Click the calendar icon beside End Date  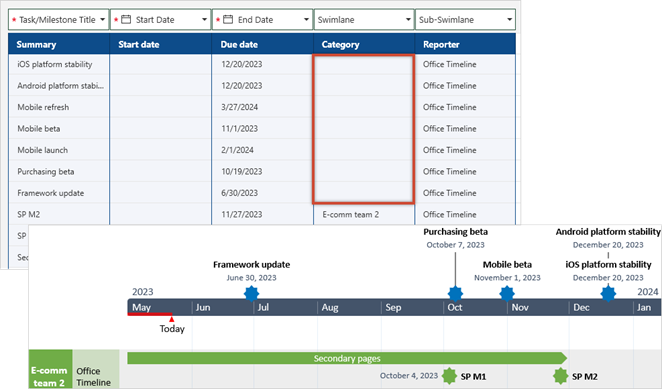click(x=228, y=19)
